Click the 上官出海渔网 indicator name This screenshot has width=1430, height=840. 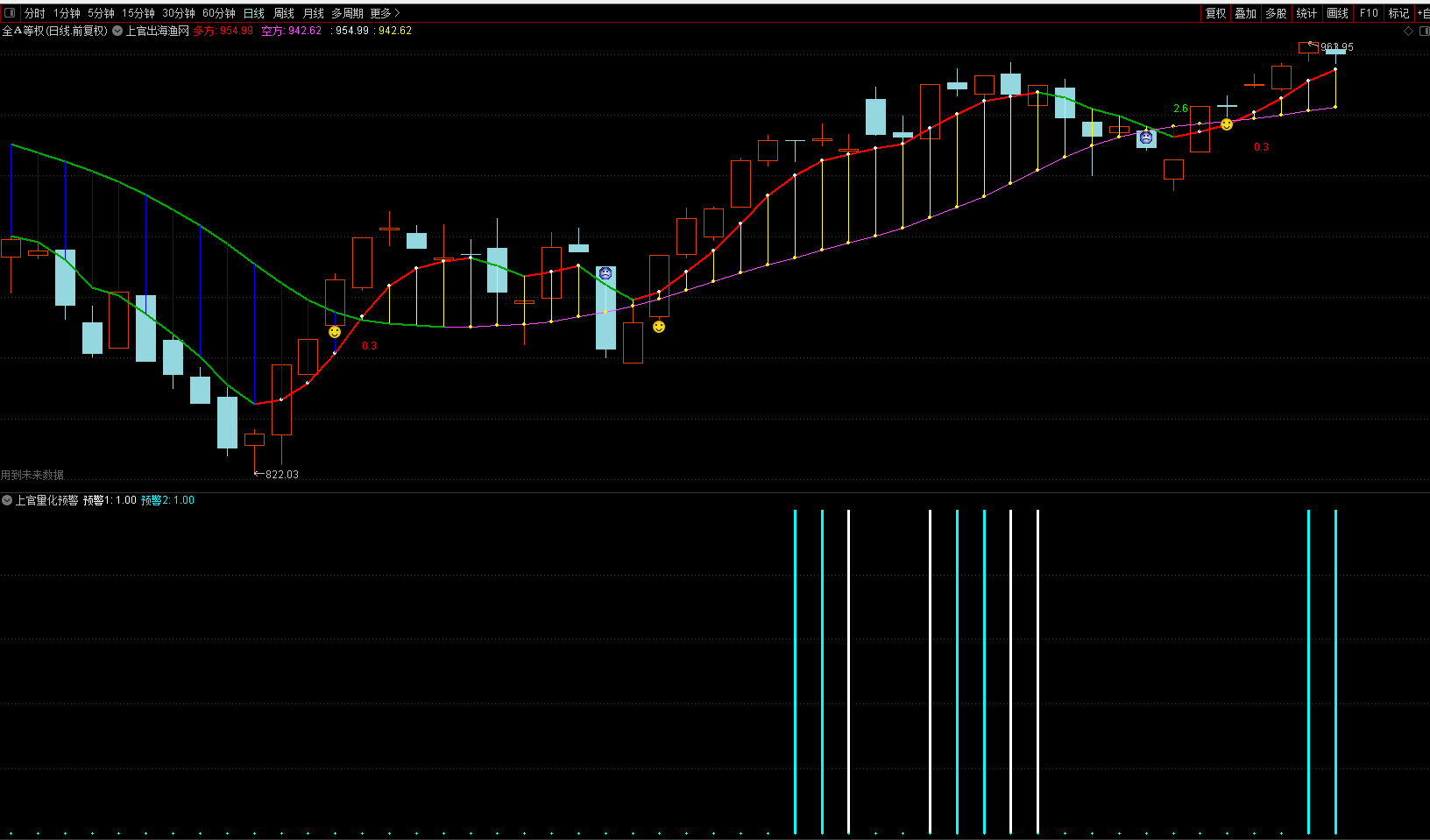[158, 31]
